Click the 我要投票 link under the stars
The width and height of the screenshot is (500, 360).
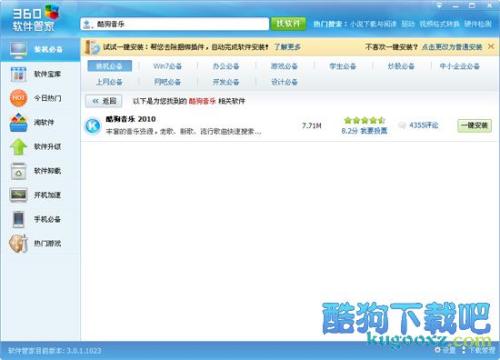(374, 131)
